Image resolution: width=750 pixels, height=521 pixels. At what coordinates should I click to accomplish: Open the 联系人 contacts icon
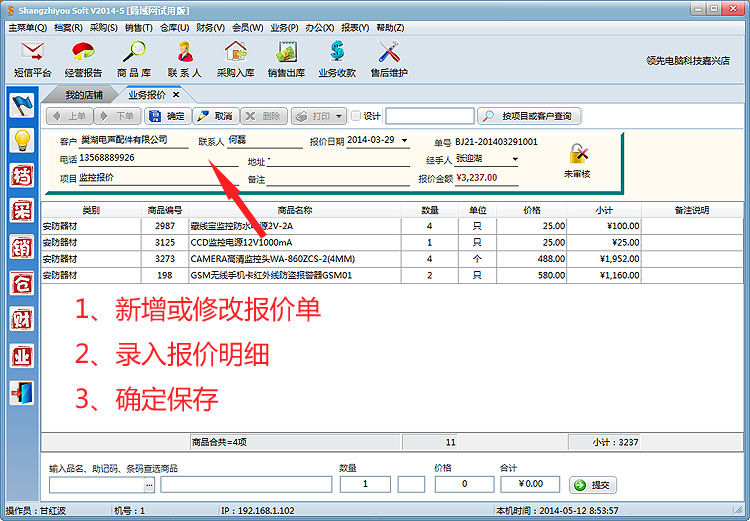185,58
